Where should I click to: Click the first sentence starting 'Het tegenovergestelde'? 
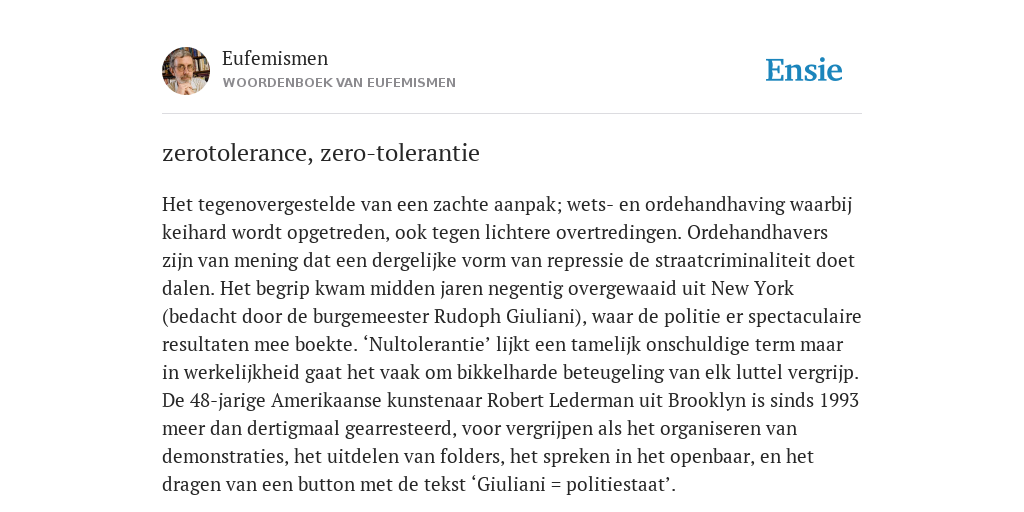pos(507,219)
